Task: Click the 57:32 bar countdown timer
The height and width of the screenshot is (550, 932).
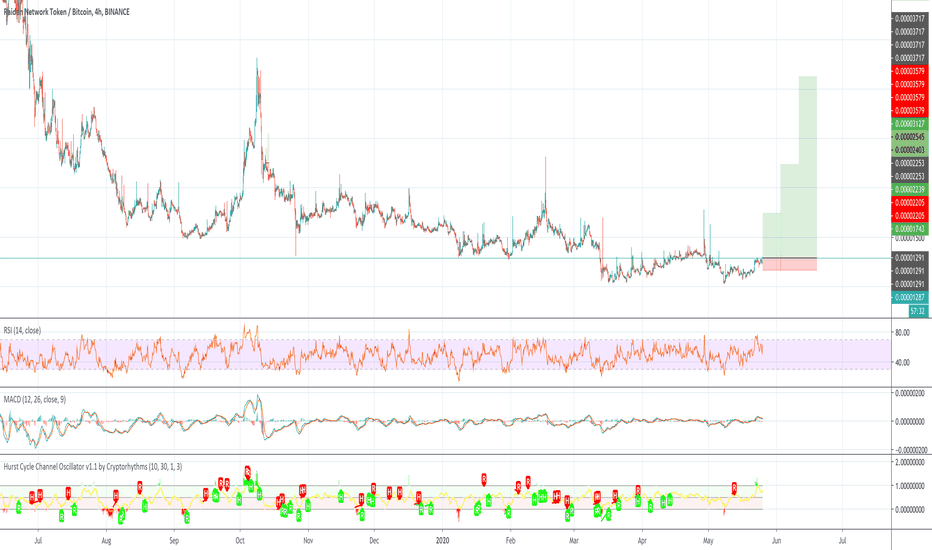Action: [x=918, y=311]
